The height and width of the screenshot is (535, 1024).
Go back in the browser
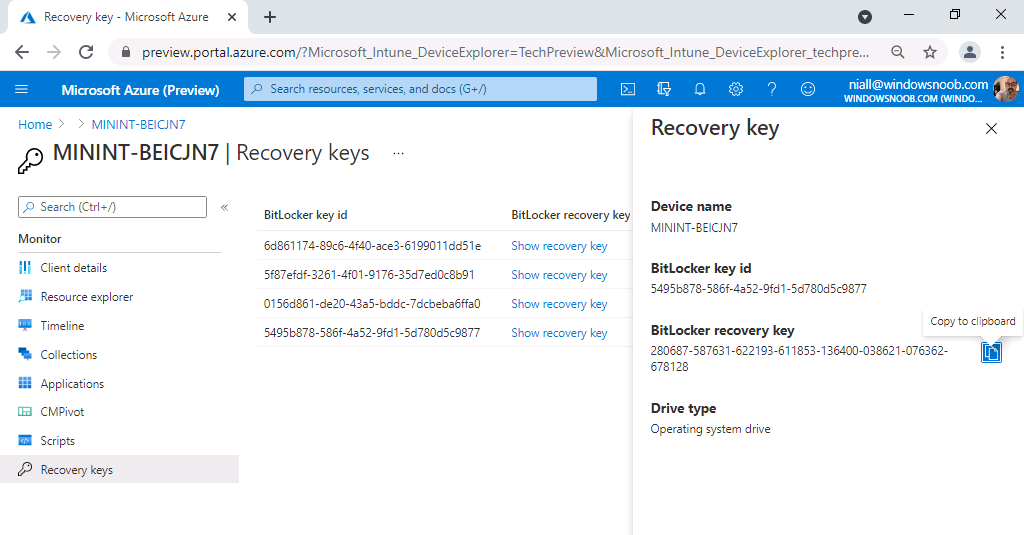(x=22, y=52)
